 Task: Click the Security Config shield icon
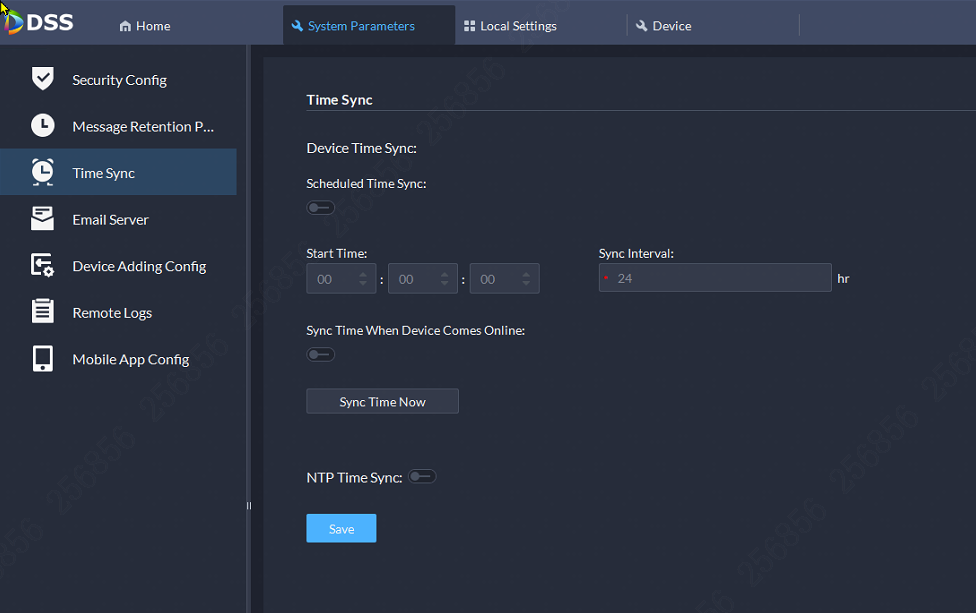(42, 79)
